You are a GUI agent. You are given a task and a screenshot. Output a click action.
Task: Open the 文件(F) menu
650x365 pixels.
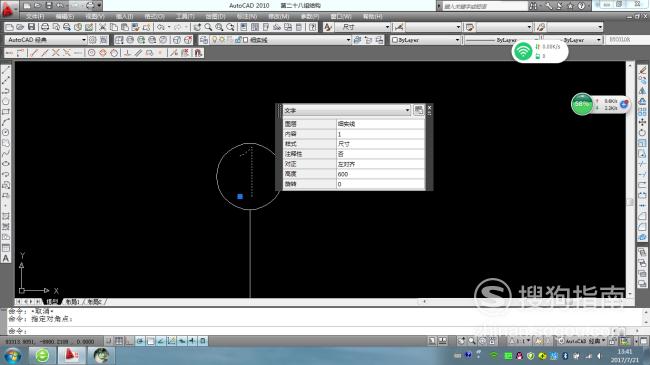tap(35, 16)
